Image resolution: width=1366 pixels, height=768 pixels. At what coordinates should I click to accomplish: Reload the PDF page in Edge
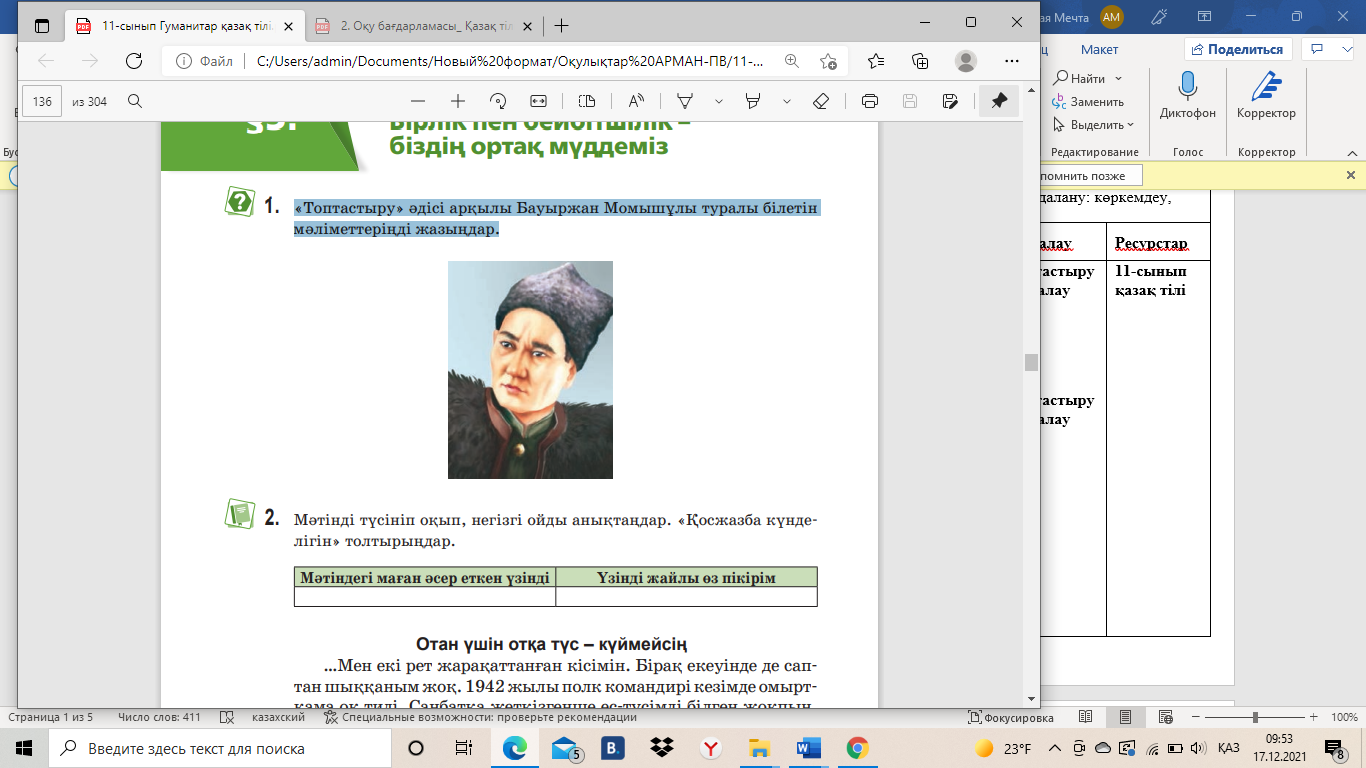pos(133,61)
